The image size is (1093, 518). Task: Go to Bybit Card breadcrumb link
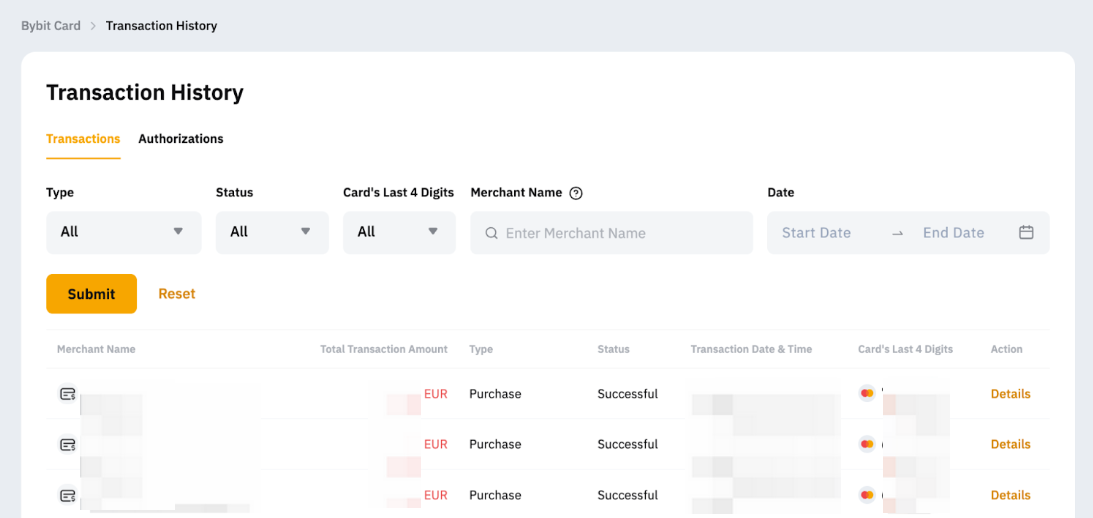coord(51,26)
